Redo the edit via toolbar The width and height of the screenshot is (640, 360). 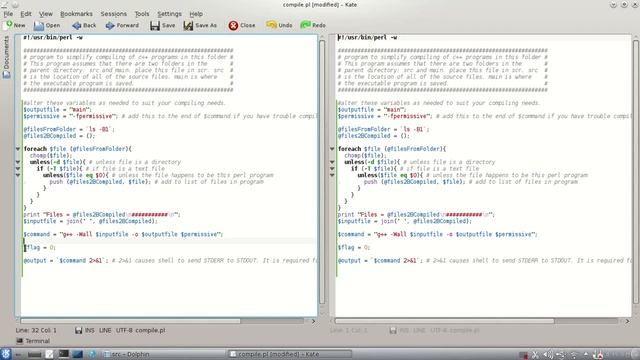click(x=305, y=25)
